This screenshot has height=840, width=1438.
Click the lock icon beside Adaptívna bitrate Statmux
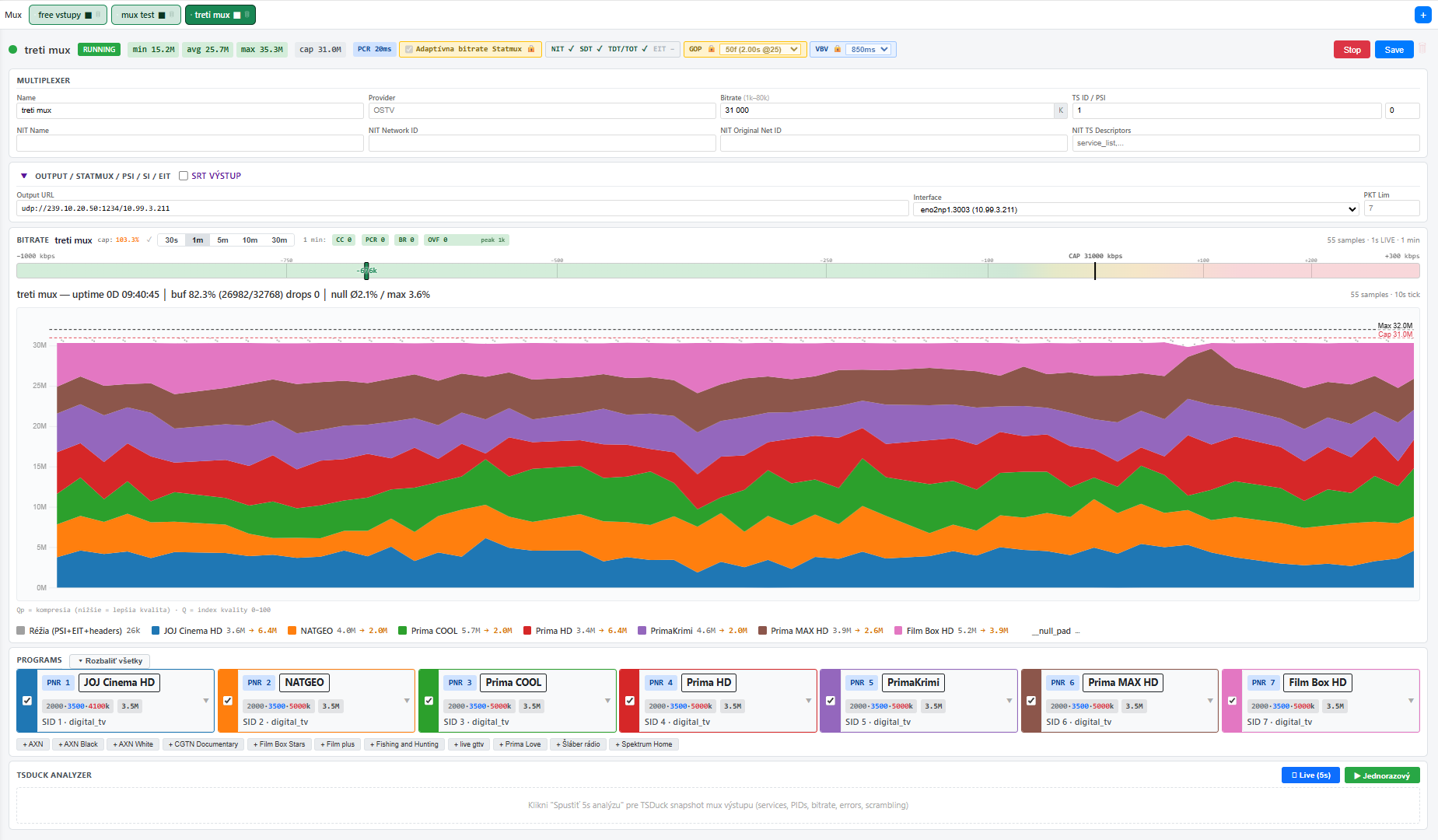click(531, 49)
